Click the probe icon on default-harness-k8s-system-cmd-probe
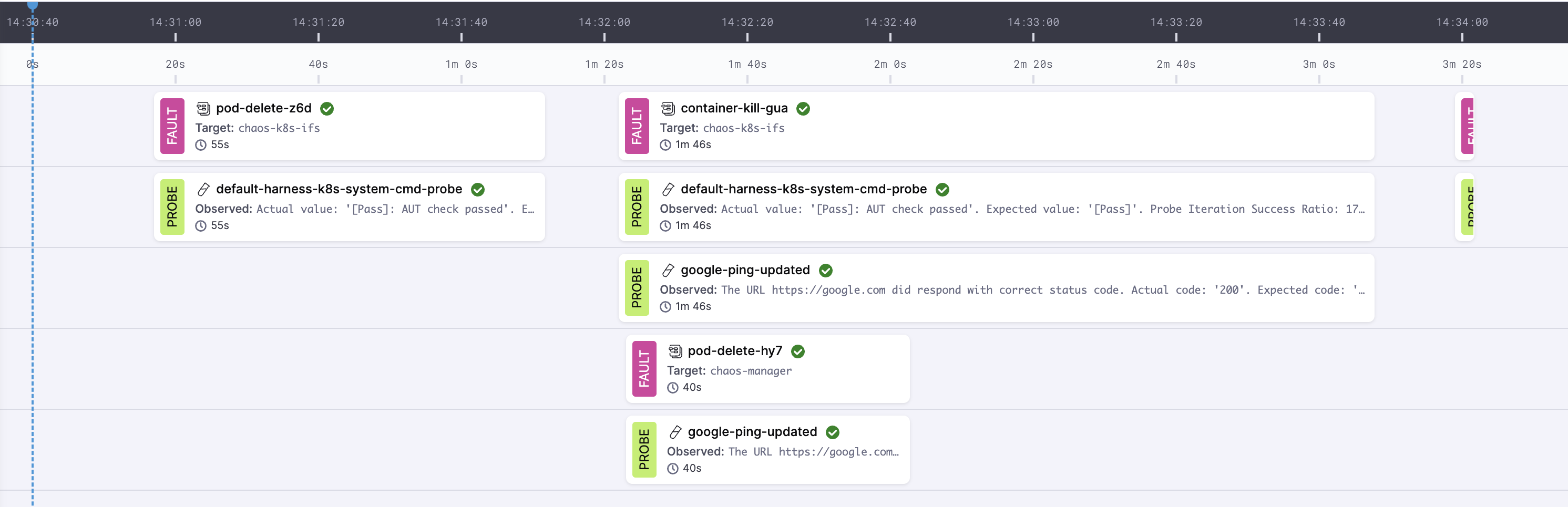This screenshot has height=507, width=1568. [x=204, y=189]
